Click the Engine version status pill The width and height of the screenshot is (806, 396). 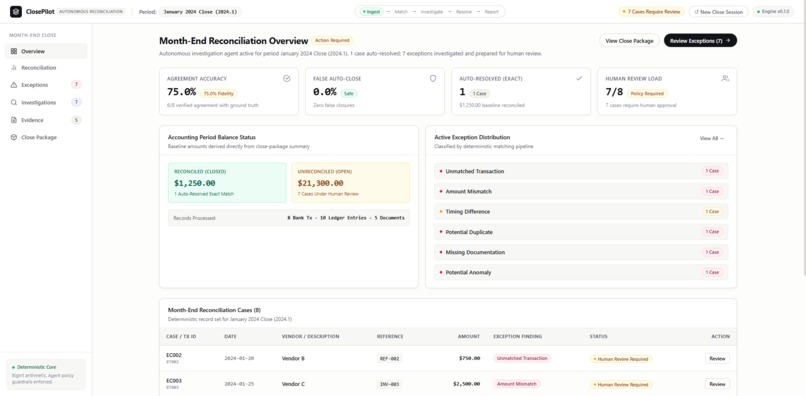(773, 12)
